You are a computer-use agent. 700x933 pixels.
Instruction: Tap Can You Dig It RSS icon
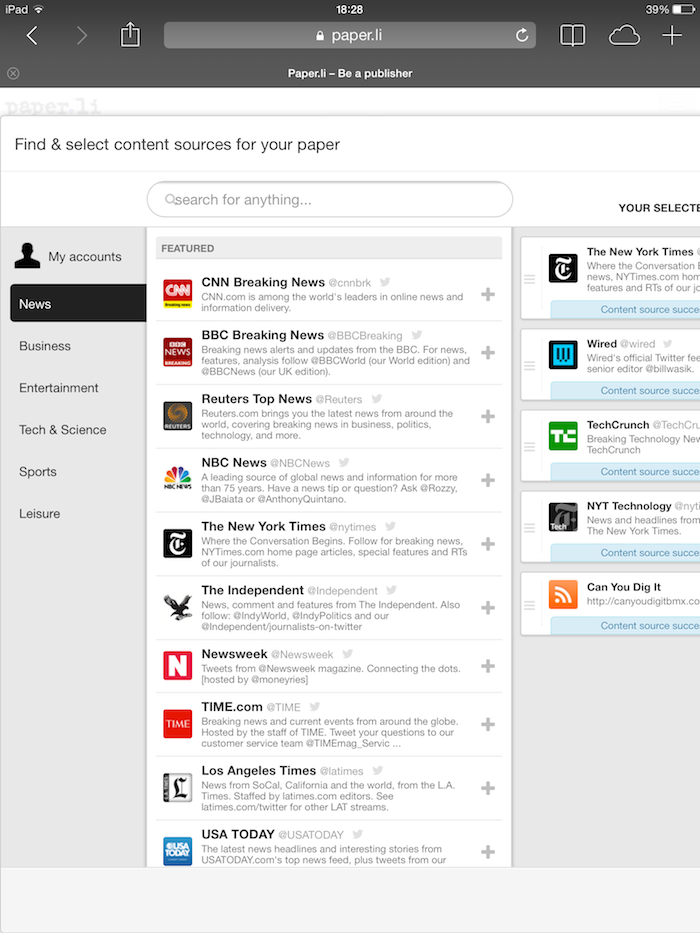pos(563,594)
